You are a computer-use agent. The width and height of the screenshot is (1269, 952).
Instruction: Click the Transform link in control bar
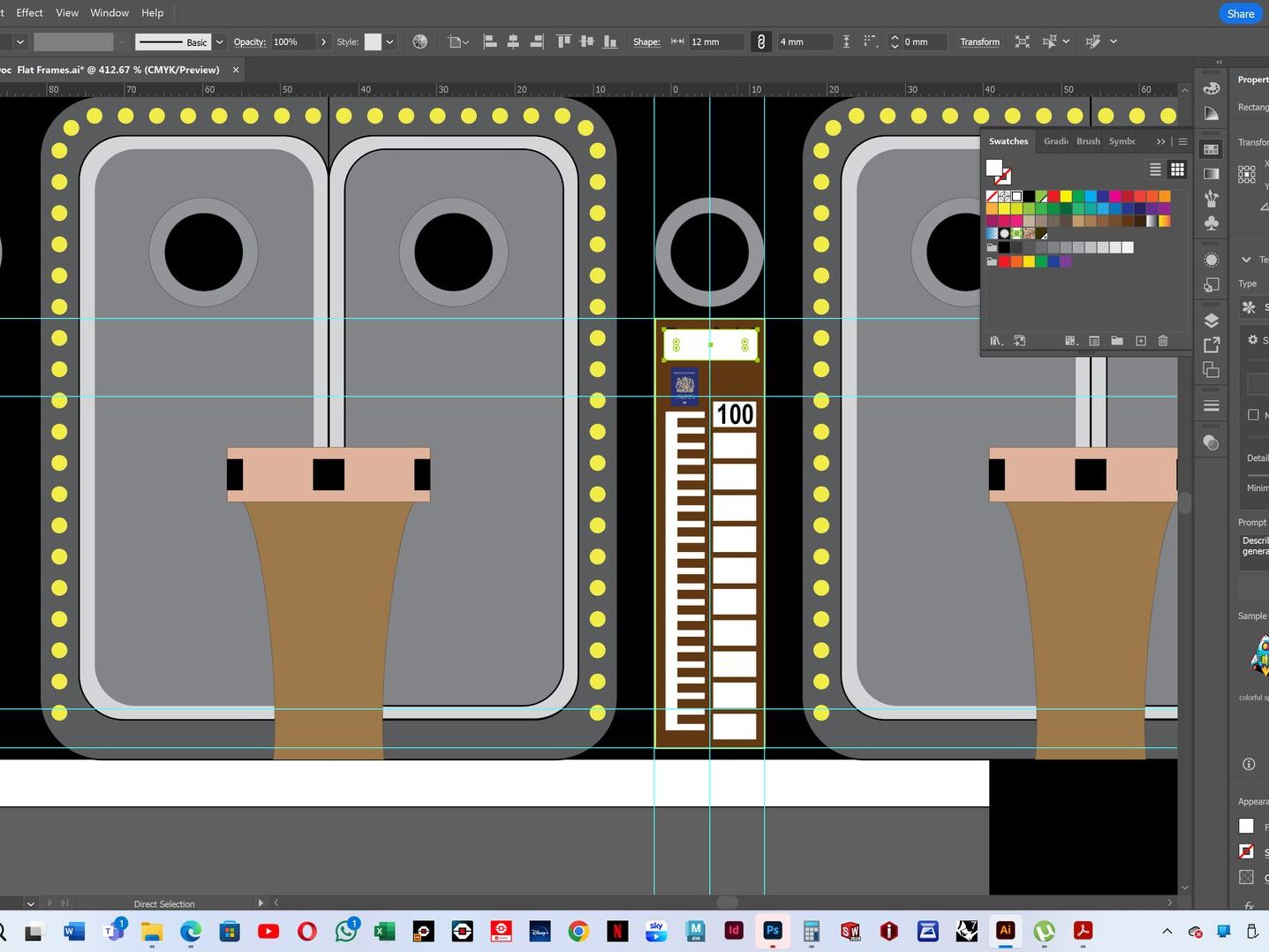979,42
